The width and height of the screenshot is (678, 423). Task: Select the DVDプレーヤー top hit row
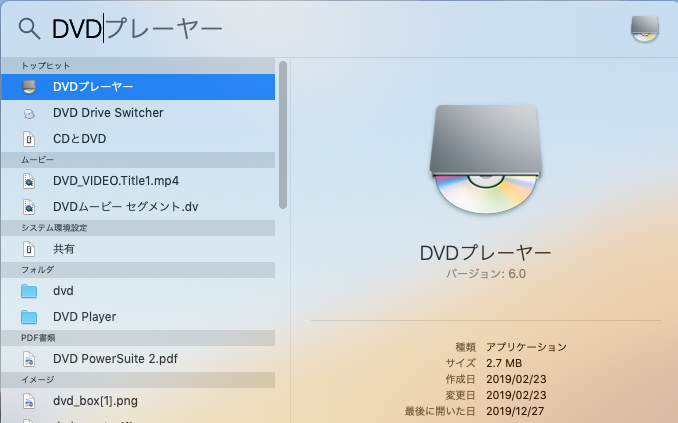click(138, 87)
